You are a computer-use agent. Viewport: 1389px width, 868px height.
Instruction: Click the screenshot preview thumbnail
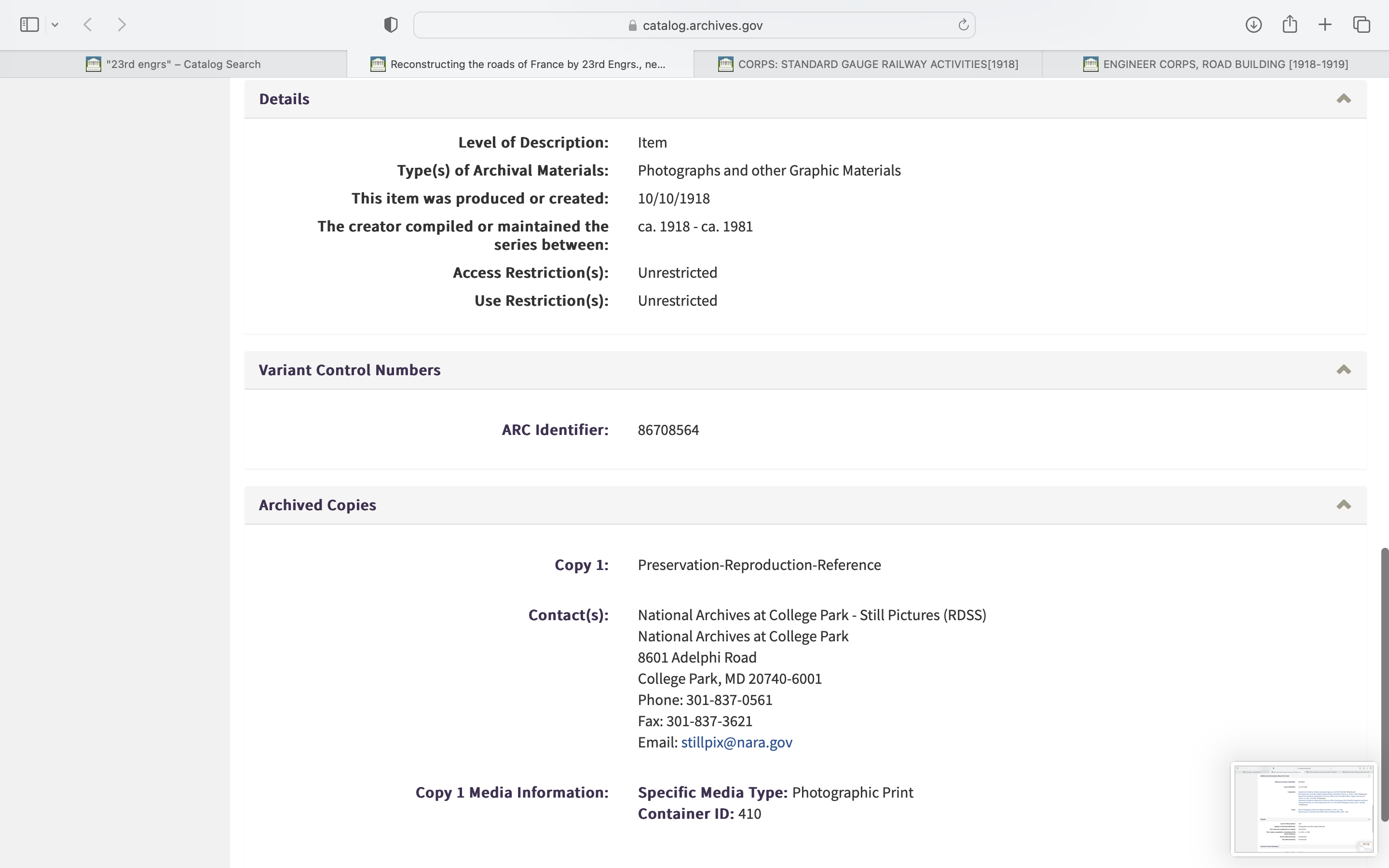tap(1304, 808)
